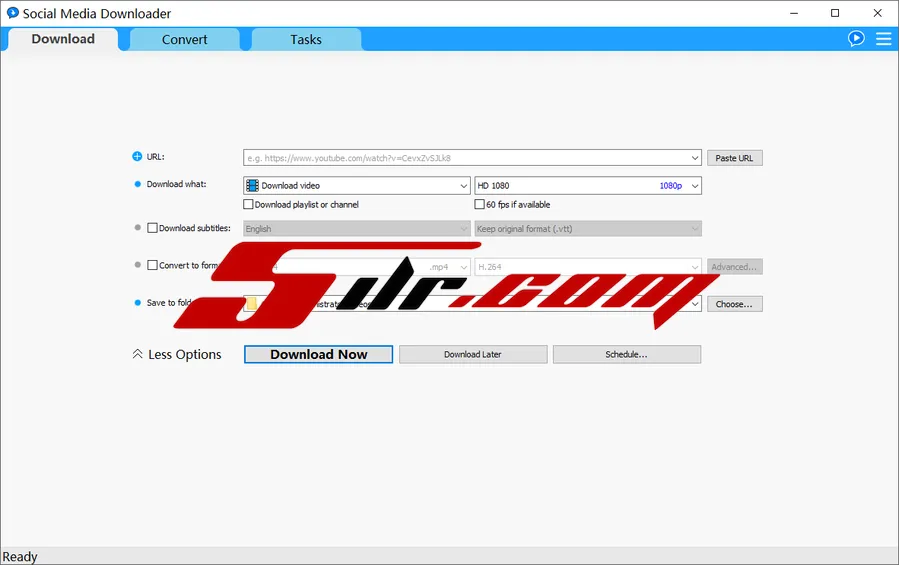Click the Download Now button
Screen dimensions: 899x565
pyautogui.click(x=318, y=354)
